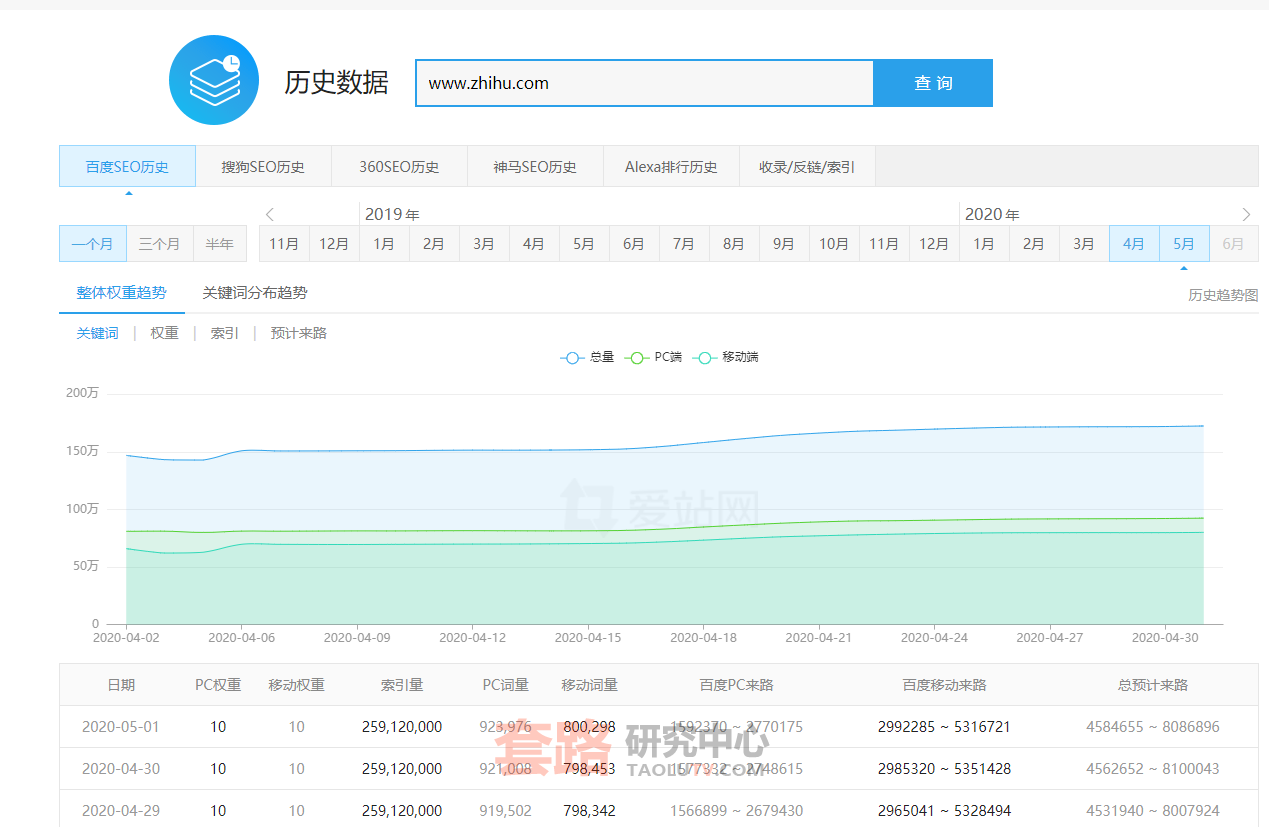Select 2019年 2月 in timeline
Screen dimensions: 1269x827
[434, 243]
